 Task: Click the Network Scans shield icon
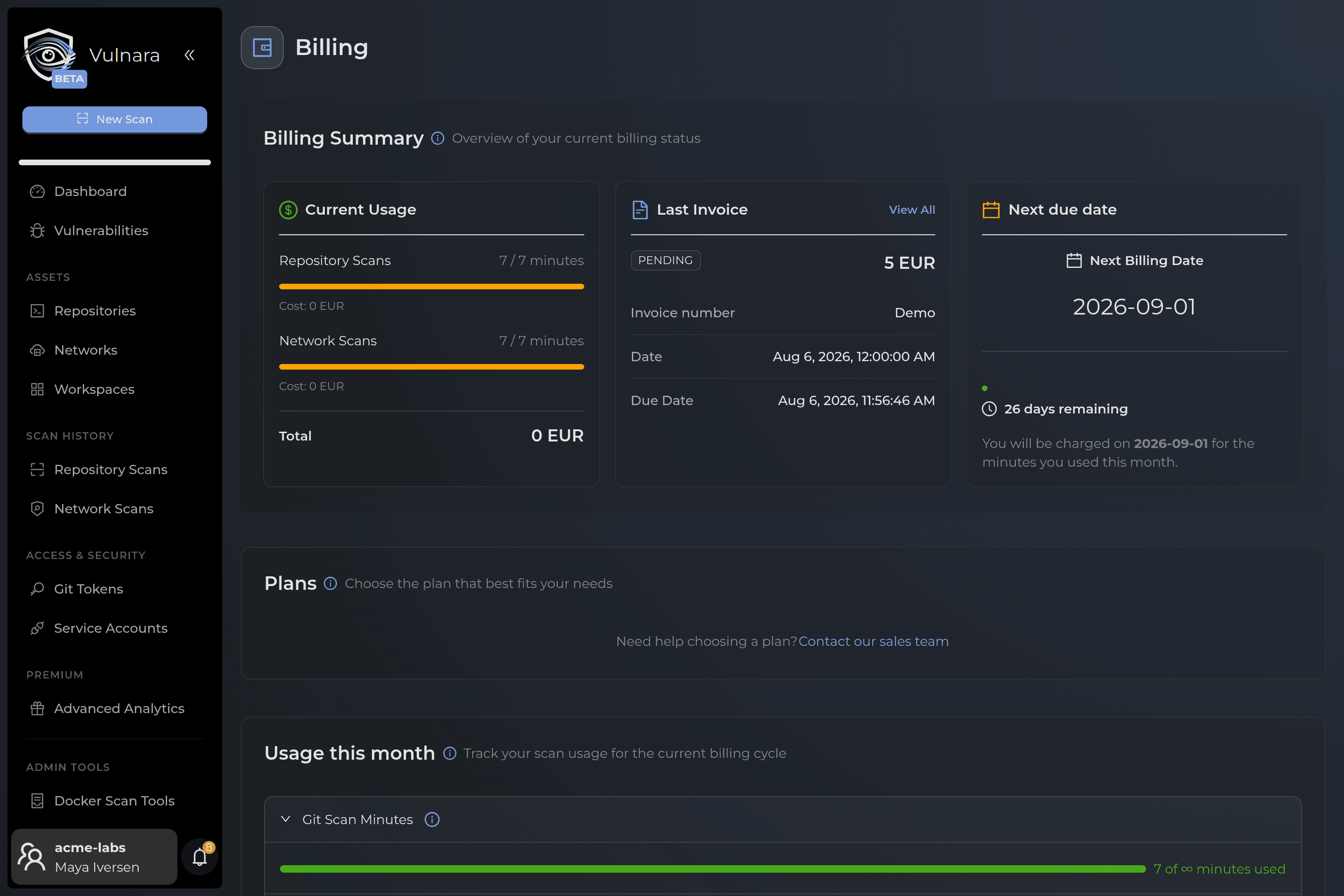[x=37, y=509]
